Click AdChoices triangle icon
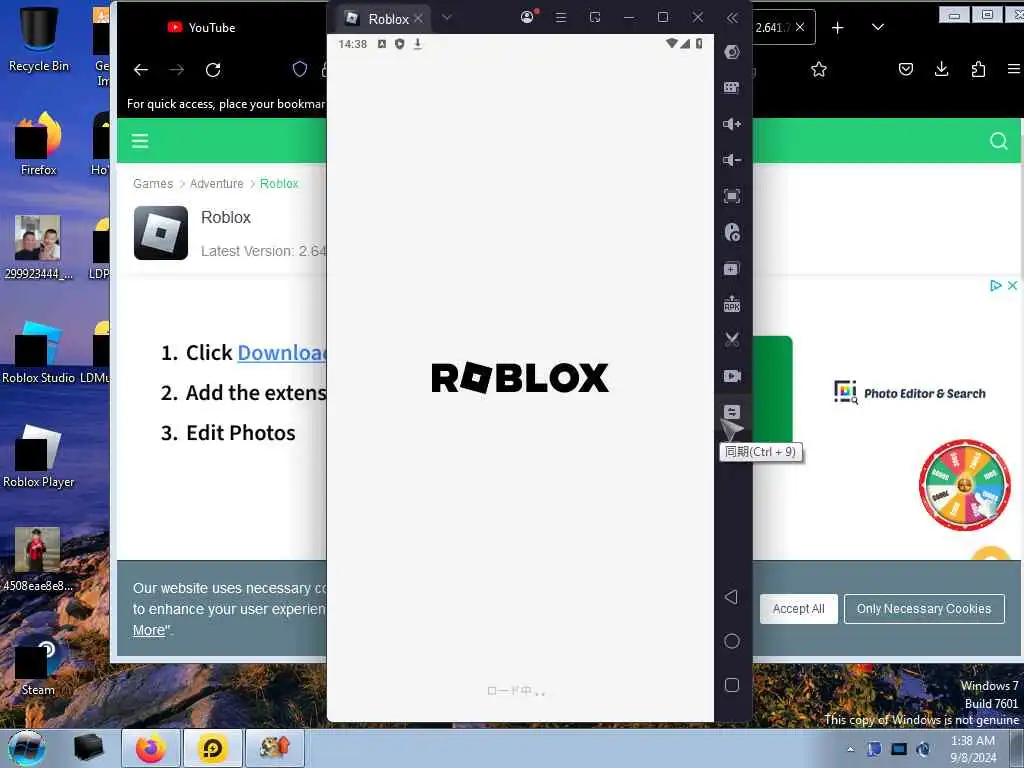The width and height of the screenshot is (1024, 768). [995, 285]
